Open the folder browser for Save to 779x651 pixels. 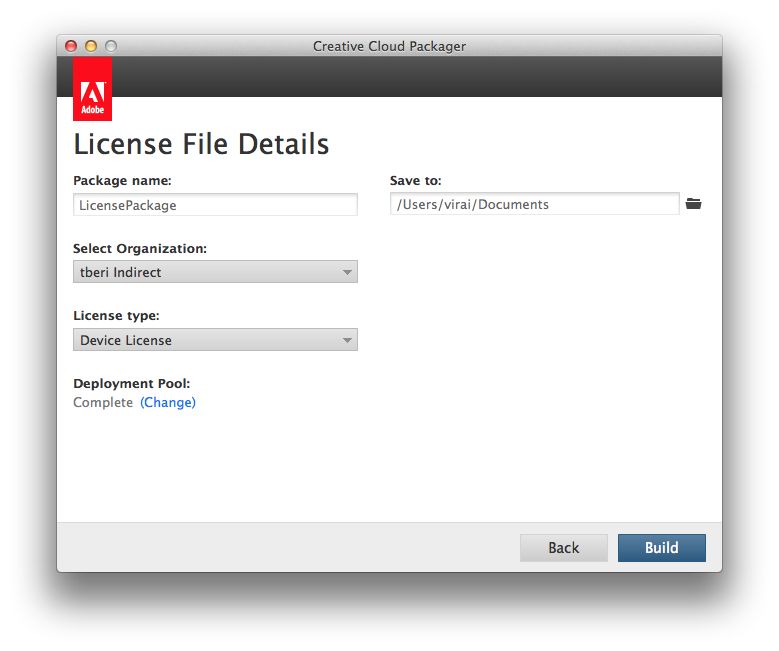(693, 204)
